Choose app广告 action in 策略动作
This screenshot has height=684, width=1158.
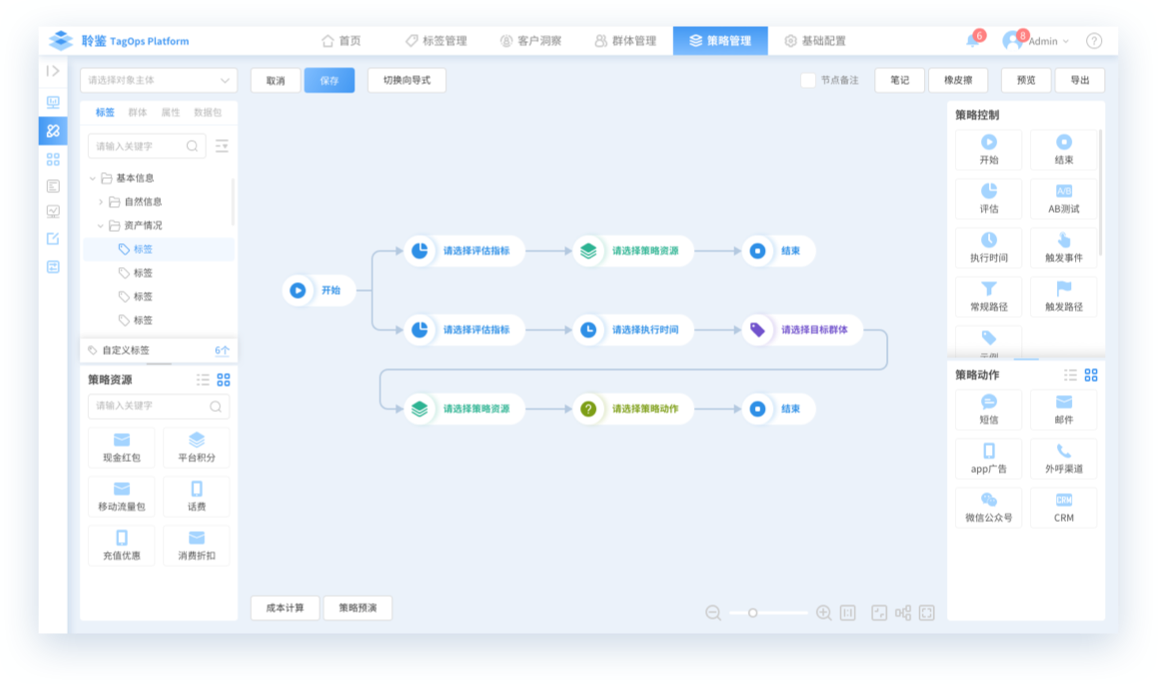tap(989, 459)
